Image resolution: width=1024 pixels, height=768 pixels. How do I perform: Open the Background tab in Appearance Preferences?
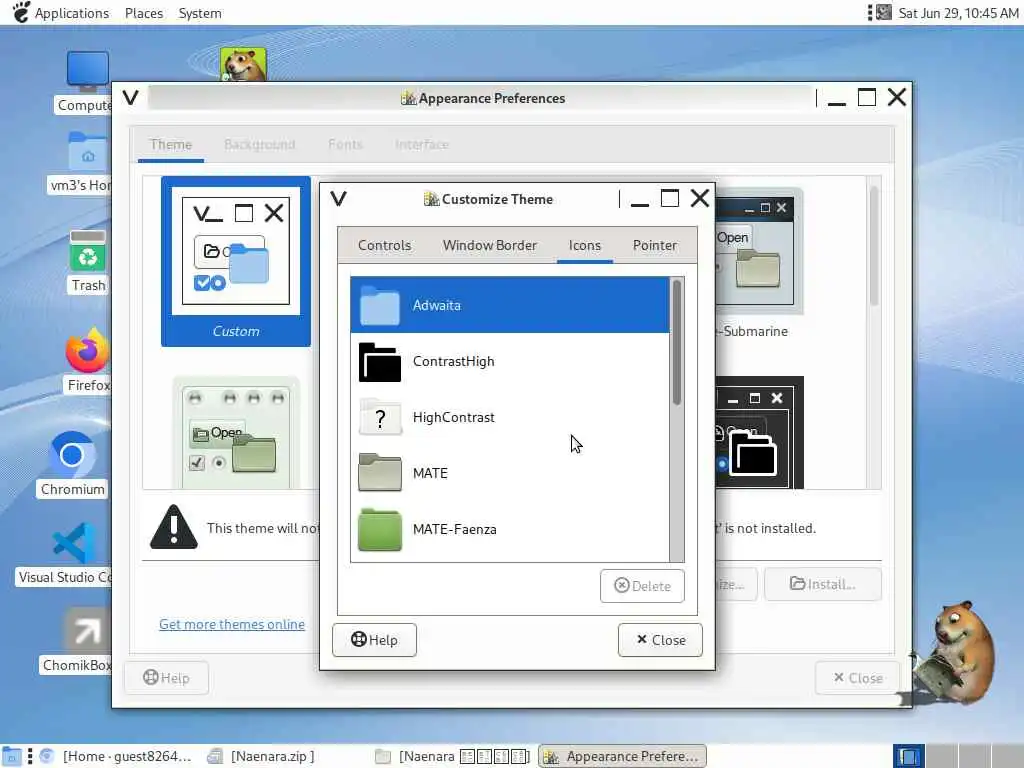click(259, 144)
